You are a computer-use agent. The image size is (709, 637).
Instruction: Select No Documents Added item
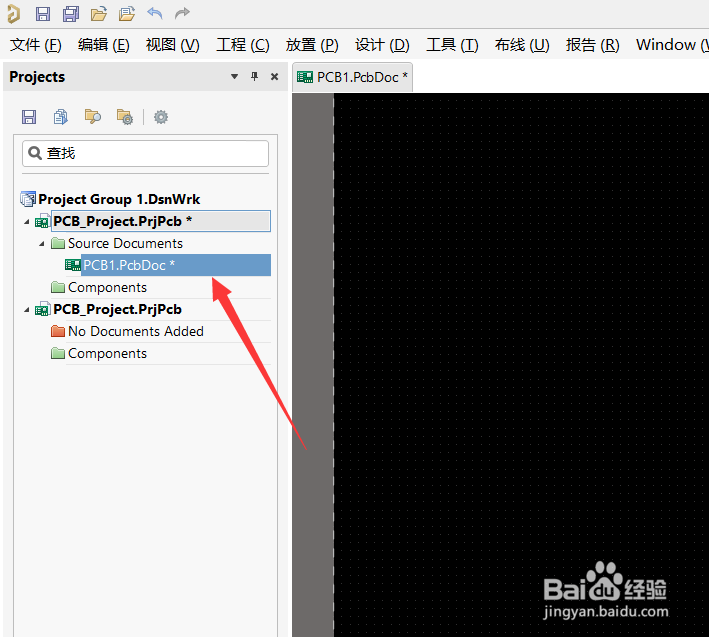[136, 331]
